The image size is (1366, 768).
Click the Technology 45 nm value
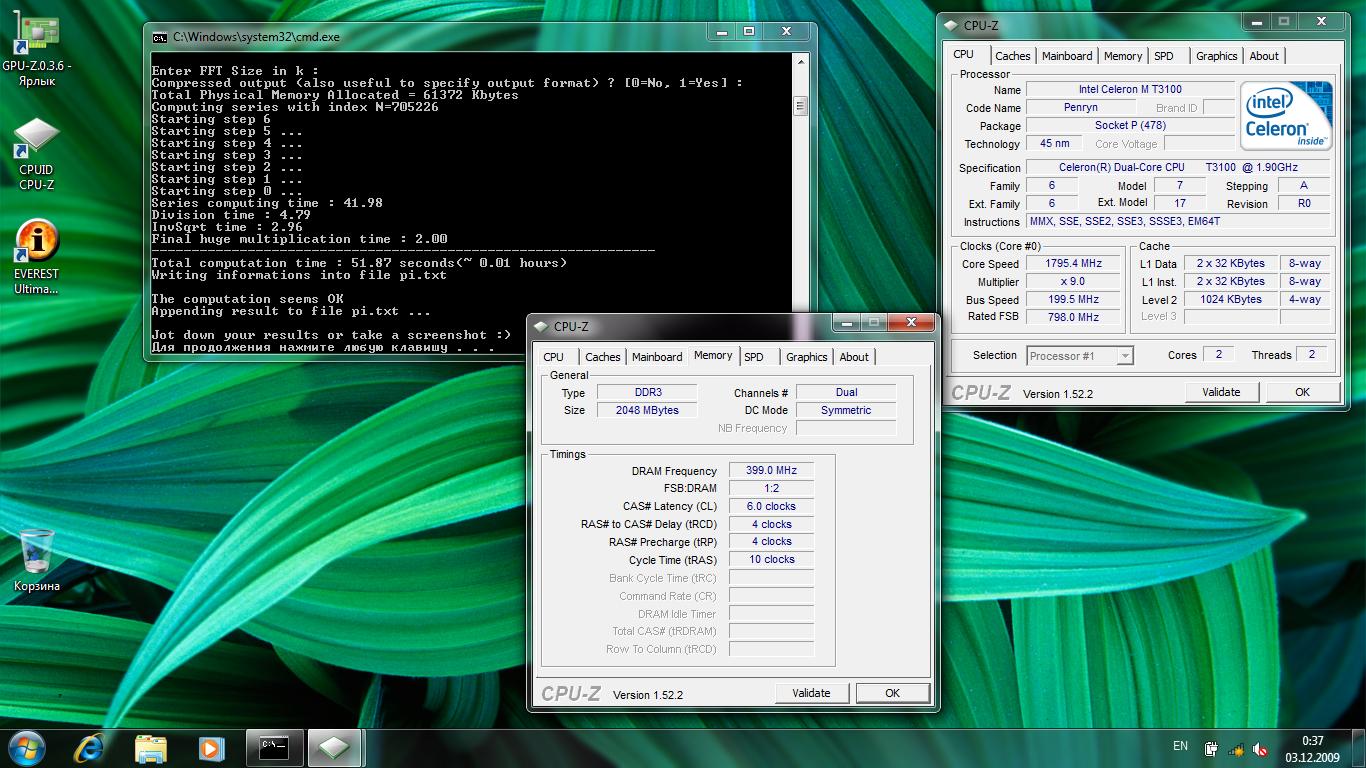(x=1054, y=144)
